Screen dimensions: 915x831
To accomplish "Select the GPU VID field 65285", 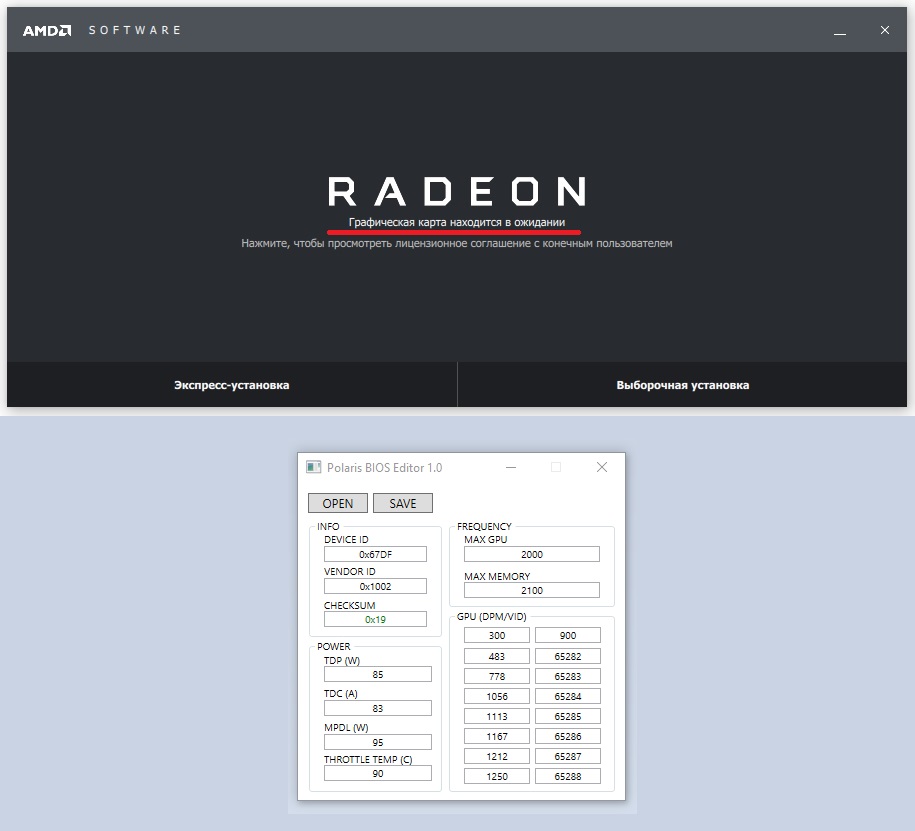I will click(x=568, y=716).
